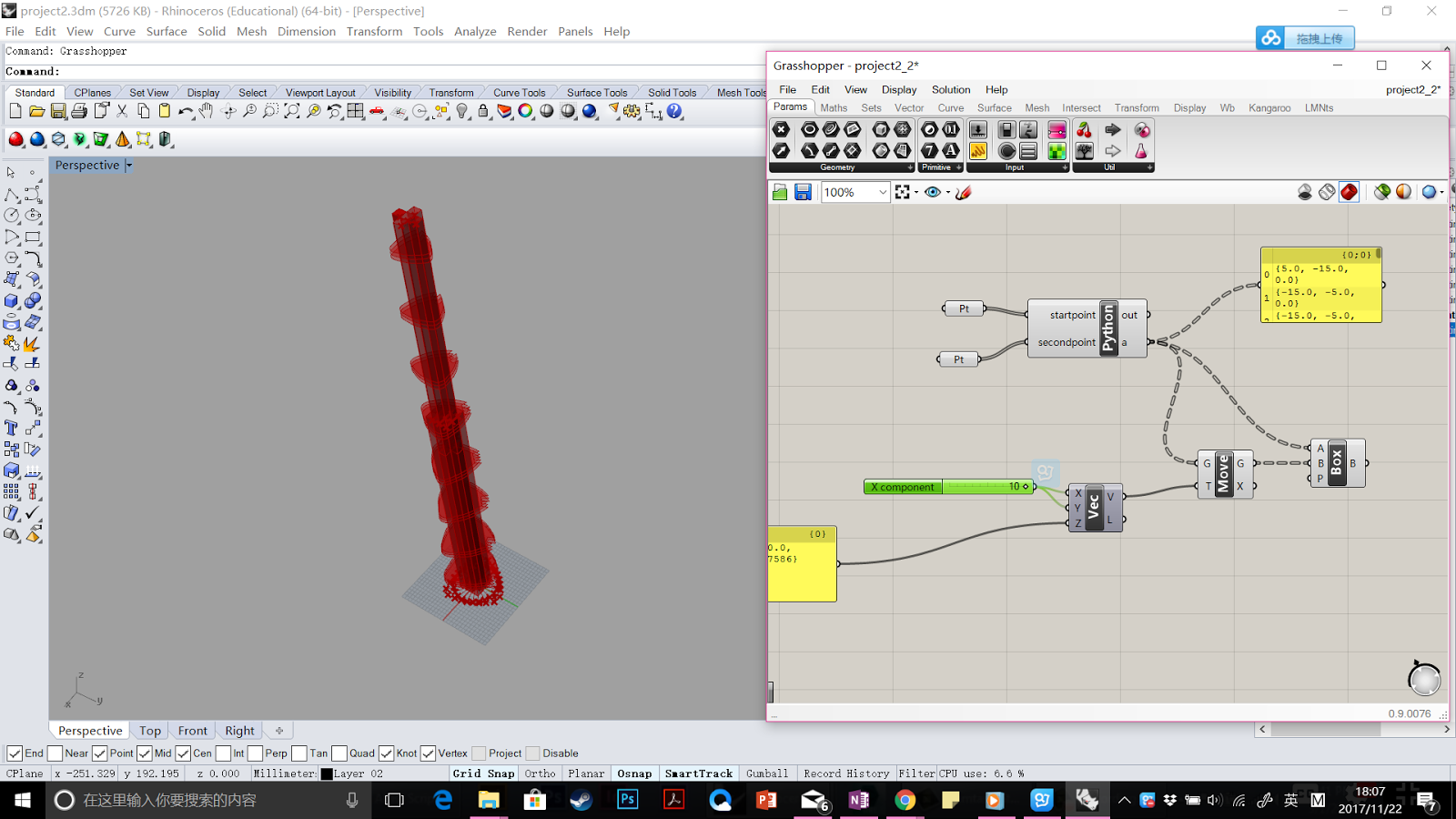The image size is (1456, 819).
Task: Select the Box solid tool in sidebar
Action: [x=12, y=300]
